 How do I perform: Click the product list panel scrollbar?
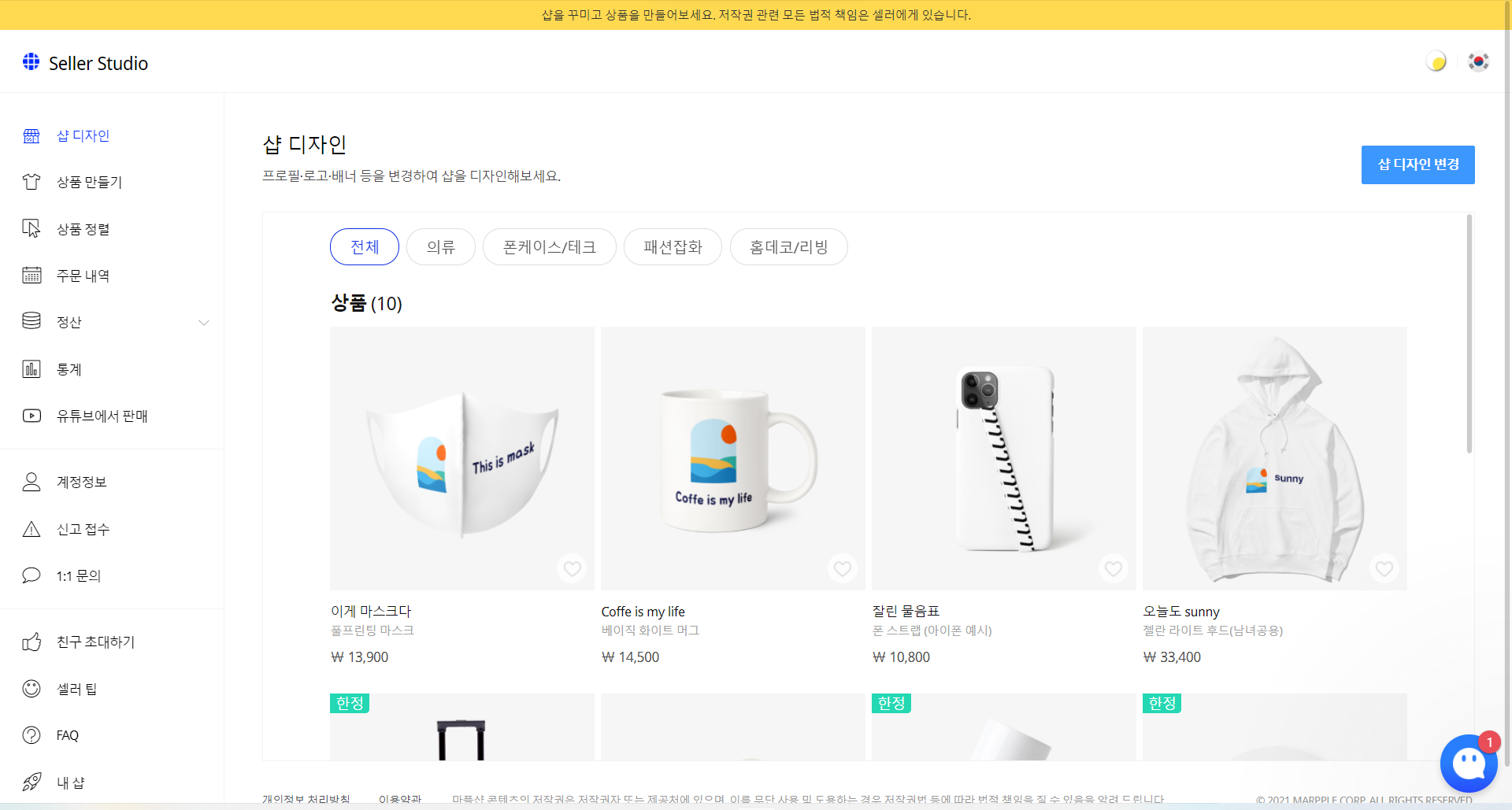pos(1469,334)
